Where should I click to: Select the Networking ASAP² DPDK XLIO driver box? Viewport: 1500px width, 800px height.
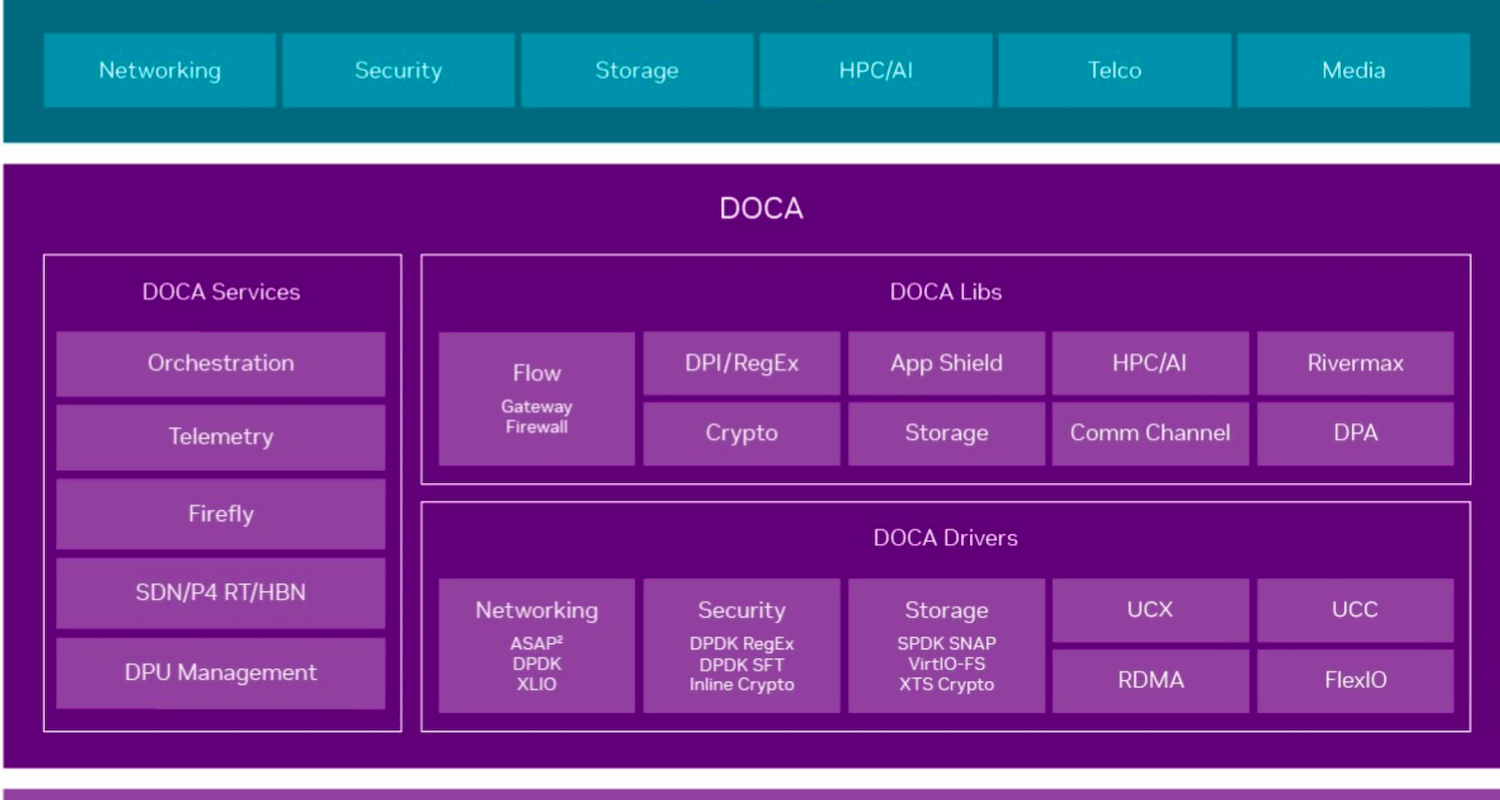537,645
